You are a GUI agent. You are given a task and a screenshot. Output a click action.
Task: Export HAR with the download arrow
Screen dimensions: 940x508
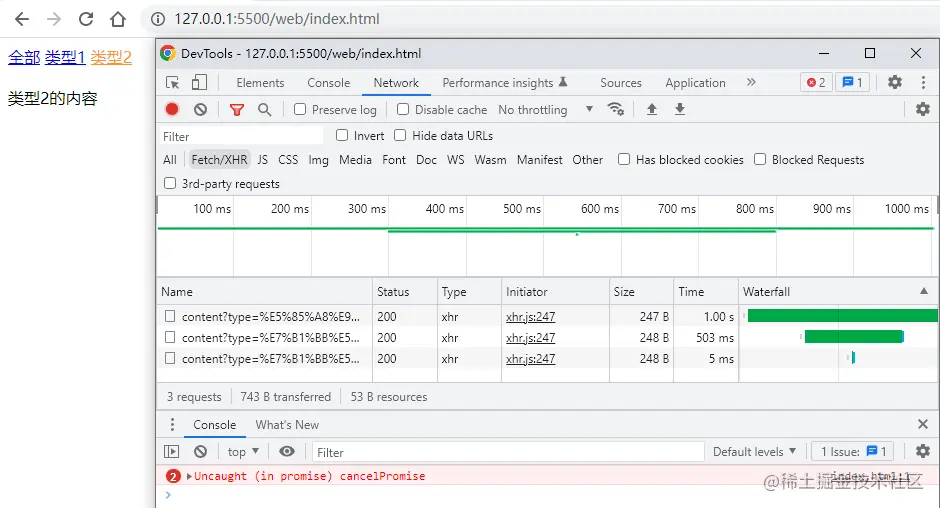point(680,109)
